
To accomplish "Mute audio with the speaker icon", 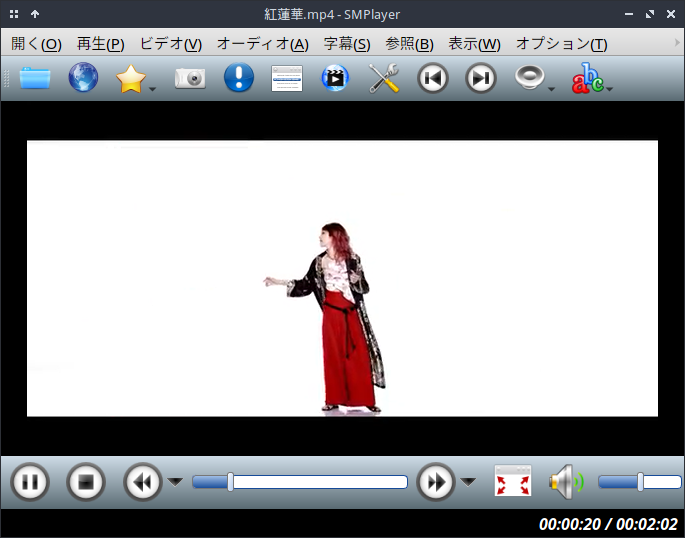I will 567,482.
